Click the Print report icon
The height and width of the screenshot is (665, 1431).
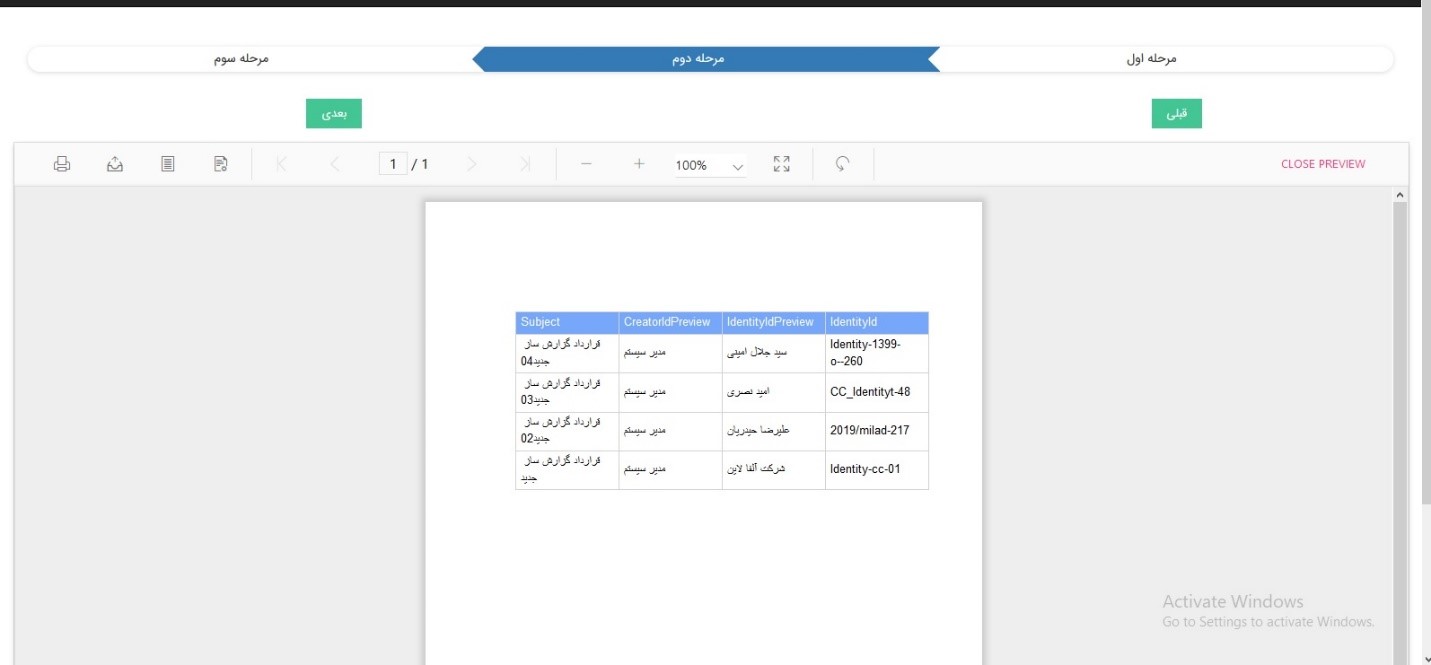[62, 164]
